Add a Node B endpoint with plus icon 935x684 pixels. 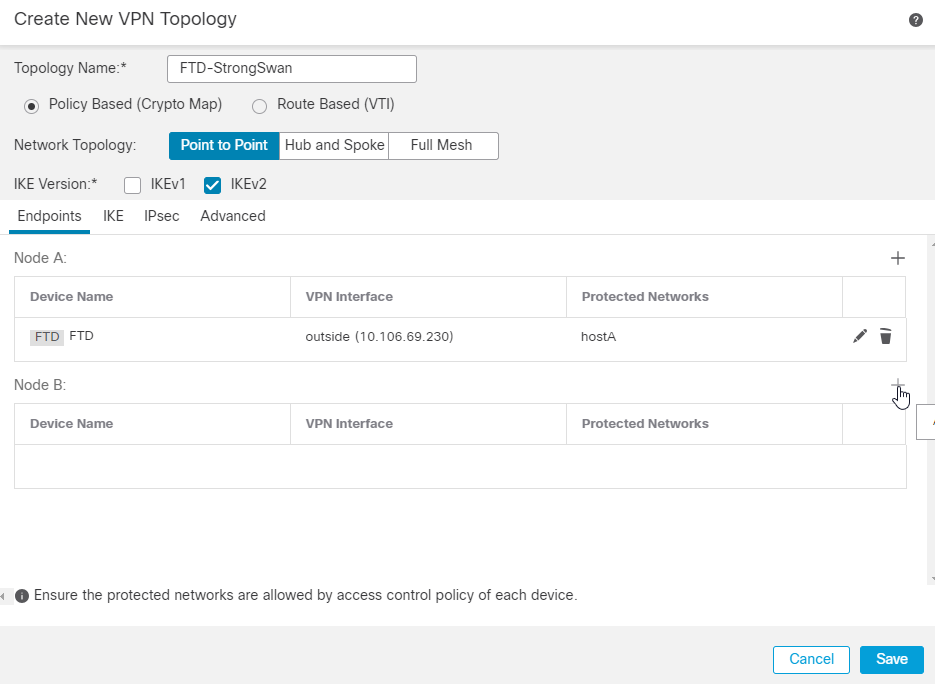pos(897,385)
